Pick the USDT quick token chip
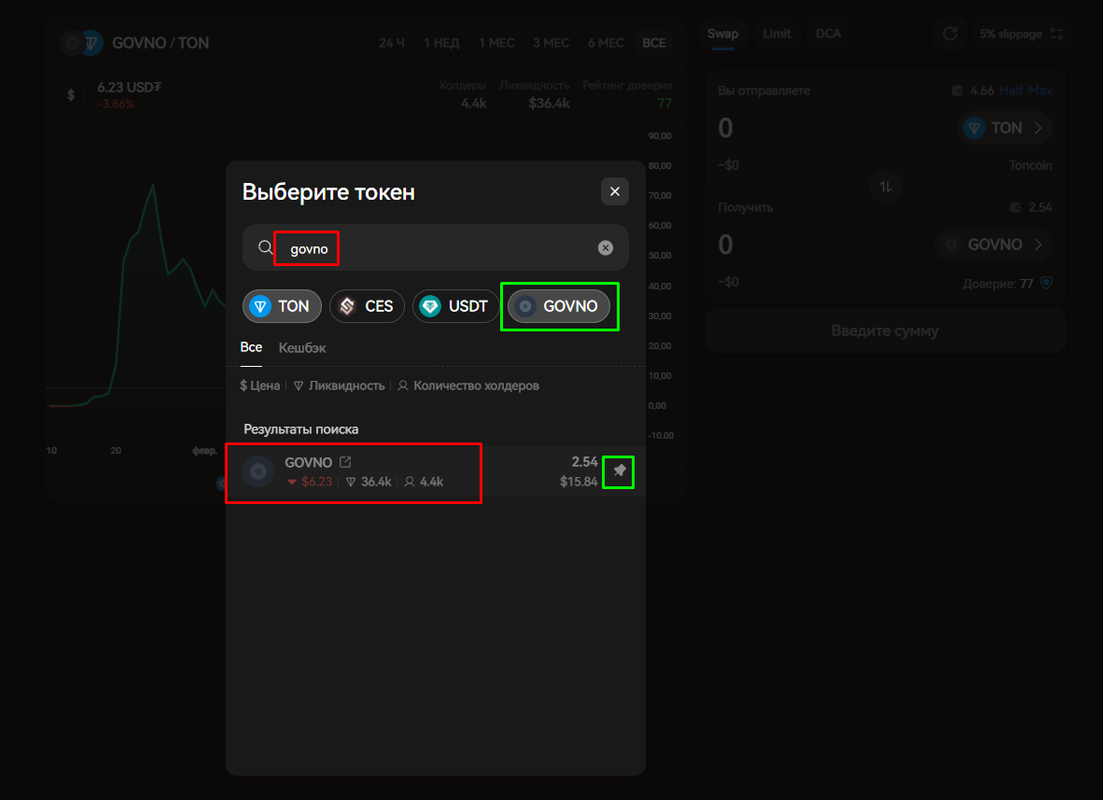This screenshot has height=800, width=1103. click(455, 306)
